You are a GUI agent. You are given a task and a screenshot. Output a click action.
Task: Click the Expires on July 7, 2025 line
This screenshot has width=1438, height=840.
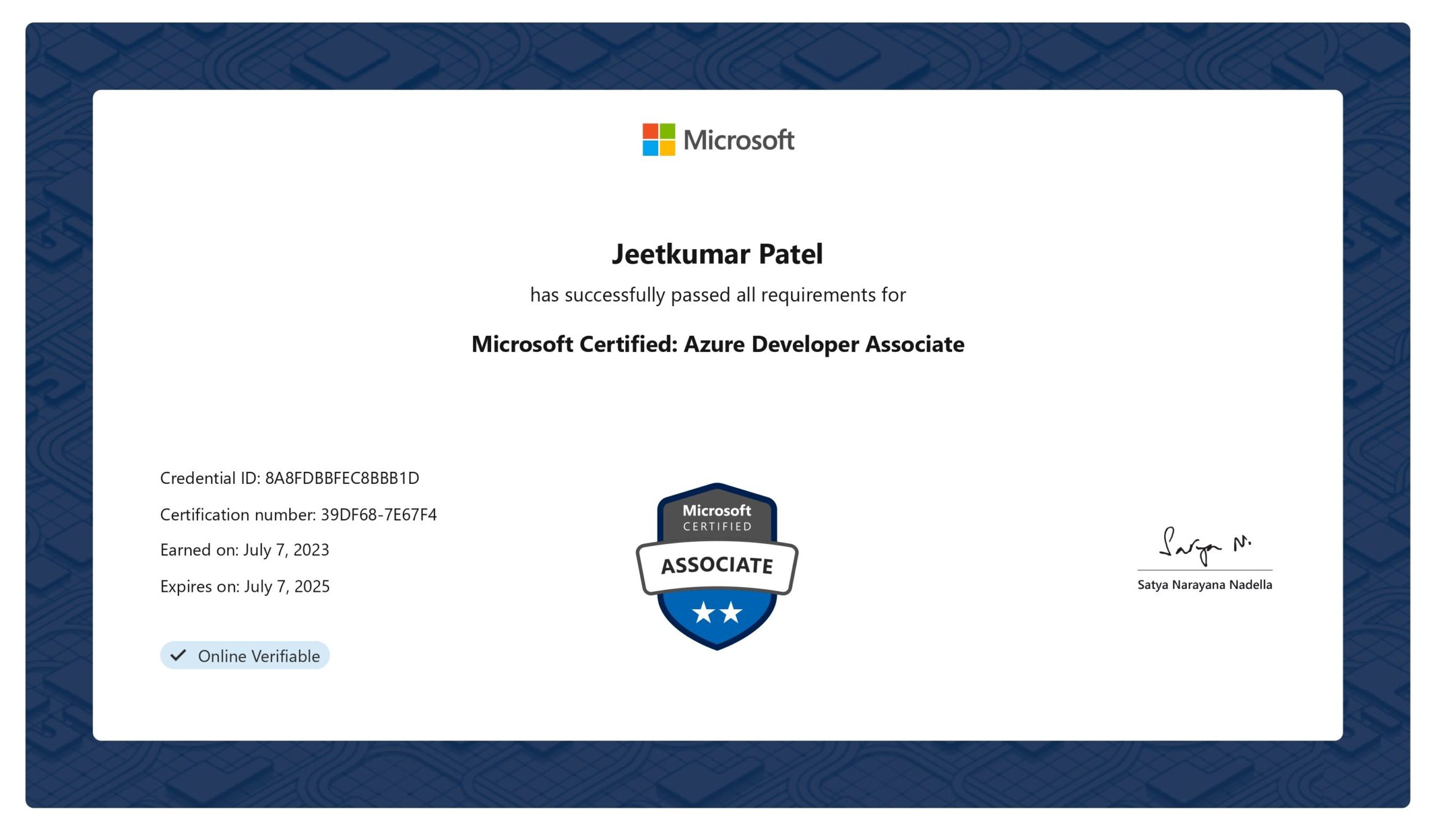click(x=245, y=586)
